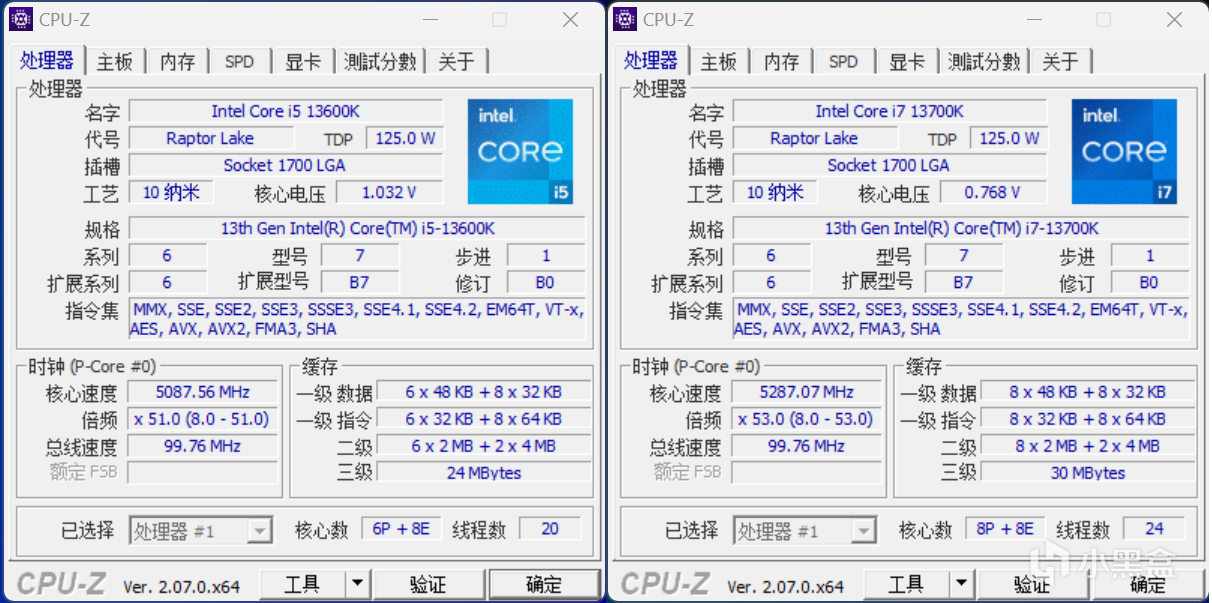Image resolution: width=1212 pixels, height=603 pixels.
Task: Switch to 内存 tab in left window
Action: point(177,62)
